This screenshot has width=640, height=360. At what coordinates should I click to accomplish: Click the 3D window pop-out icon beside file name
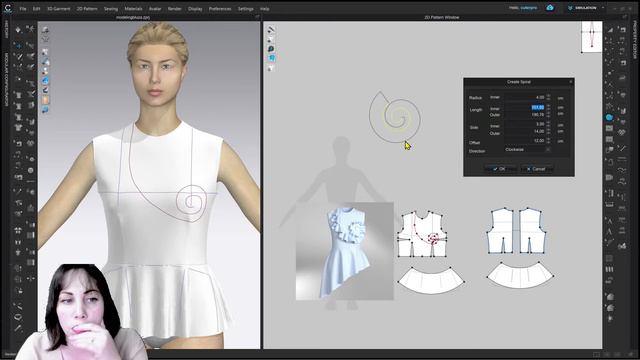click(257, 17)
